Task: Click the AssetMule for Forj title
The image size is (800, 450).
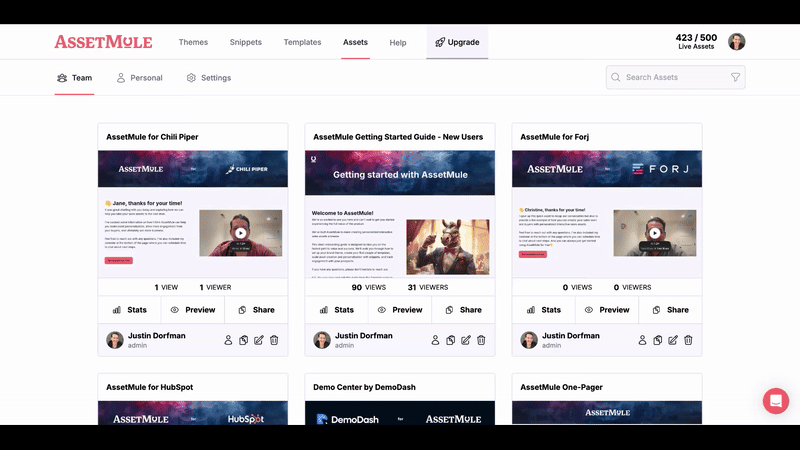Action: (x=555, y=137)
